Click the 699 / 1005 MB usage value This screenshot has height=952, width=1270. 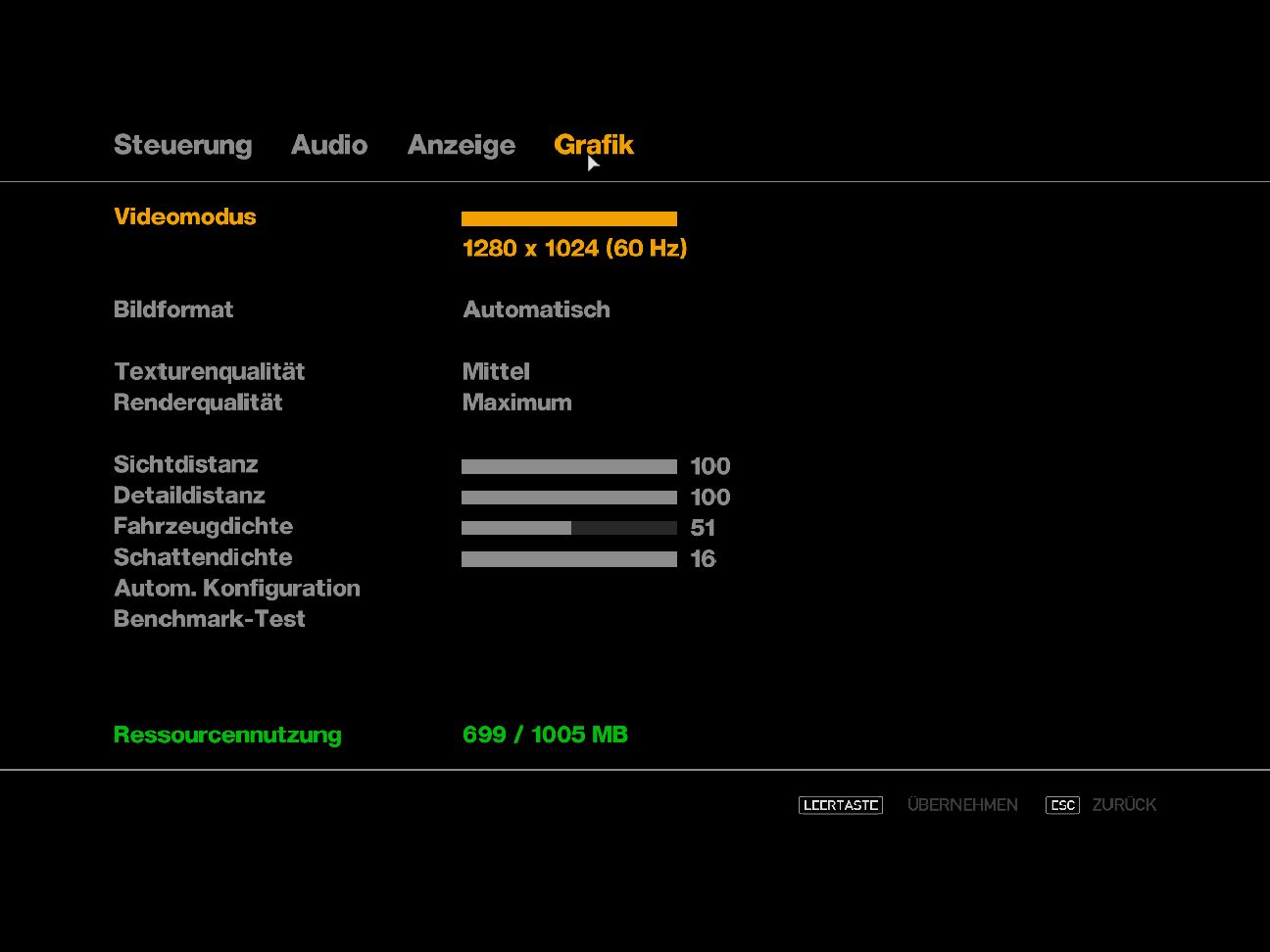point(545,735)
